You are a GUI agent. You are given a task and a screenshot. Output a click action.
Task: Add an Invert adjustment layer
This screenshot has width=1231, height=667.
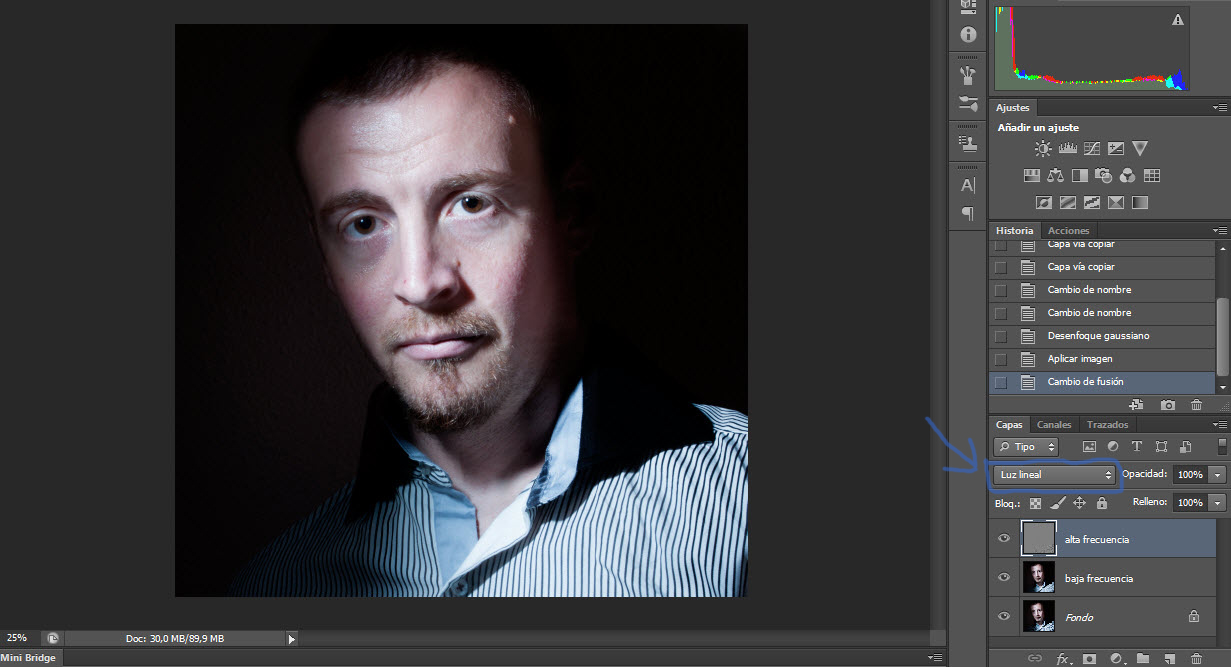pos(1043,202)
